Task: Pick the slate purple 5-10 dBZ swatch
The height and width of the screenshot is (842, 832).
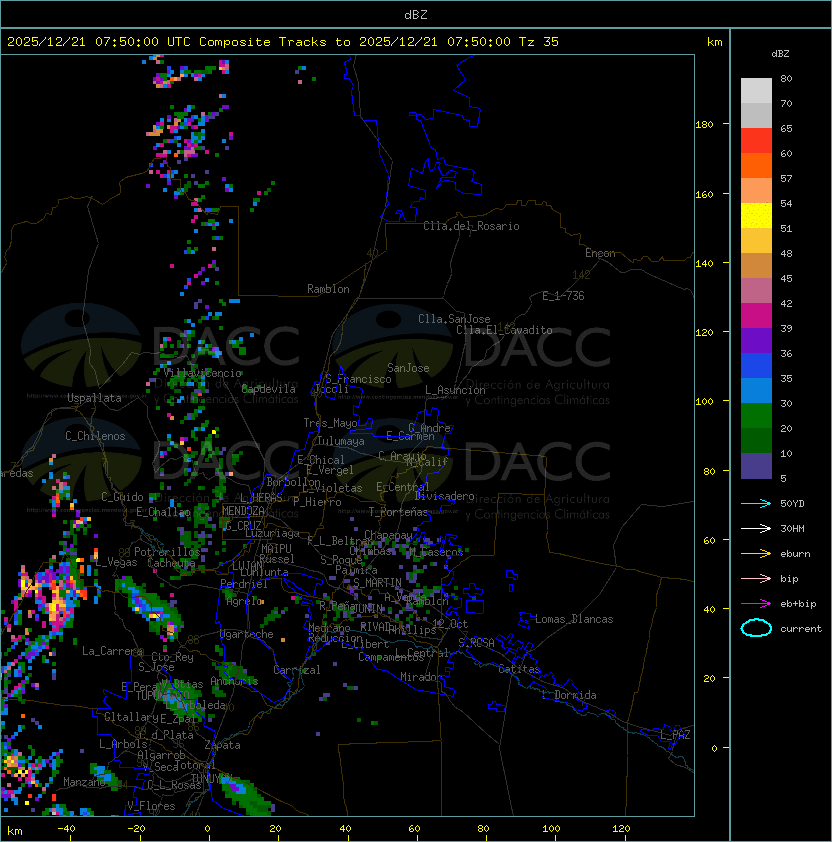Action: point(756,465)
